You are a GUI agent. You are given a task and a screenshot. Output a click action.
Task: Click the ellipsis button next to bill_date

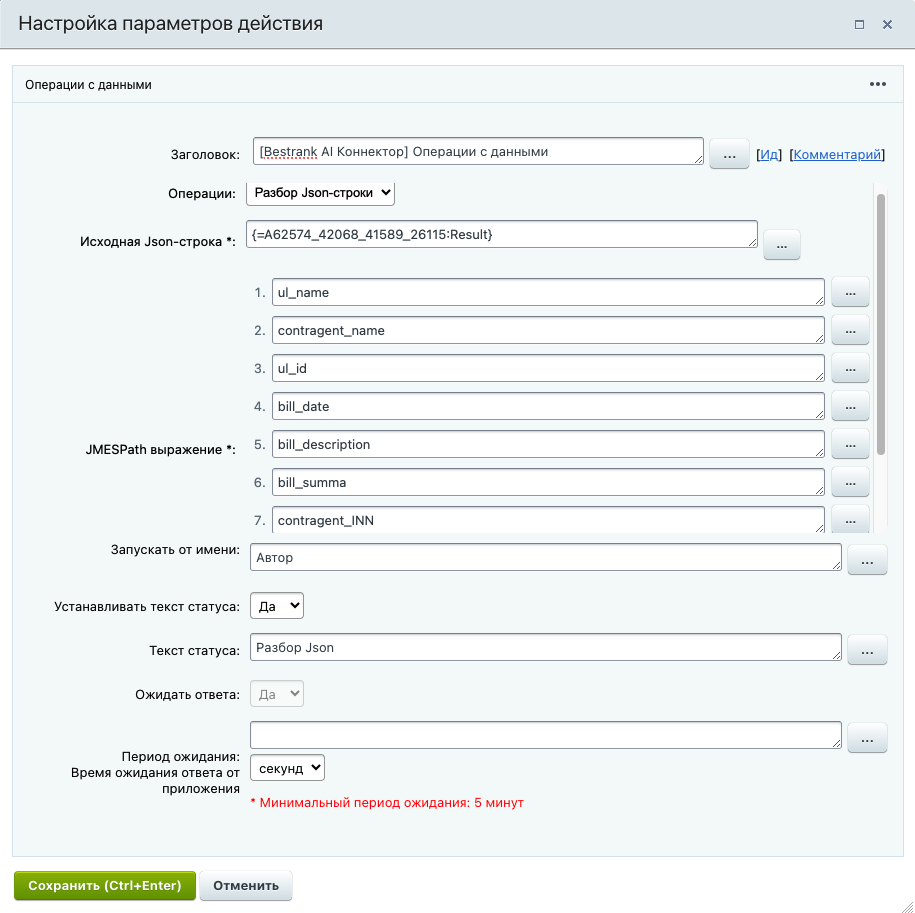coord(850,406)
